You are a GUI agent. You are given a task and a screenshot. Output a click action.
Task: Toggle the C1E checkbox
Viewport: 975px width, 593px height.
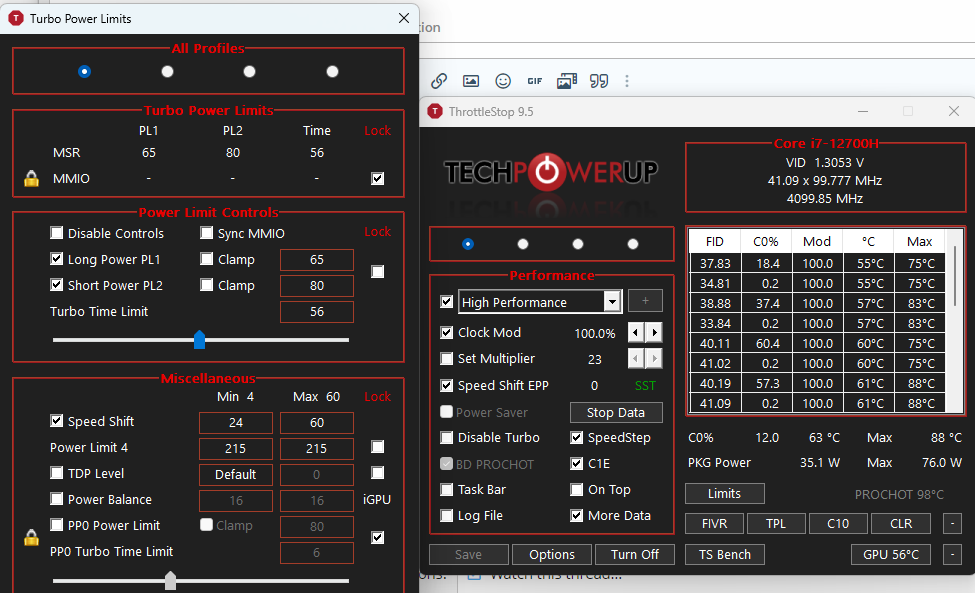pyautogui.click(x=576, y=464)
